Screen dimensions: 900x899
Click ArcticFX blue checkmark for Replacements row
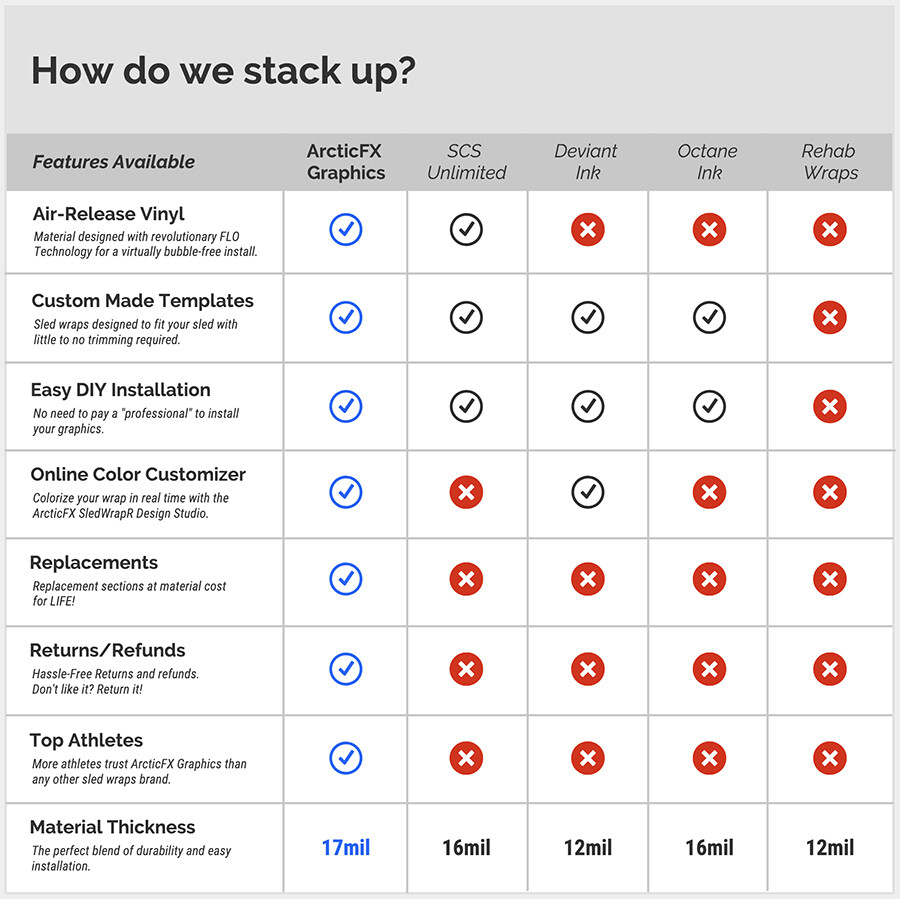[346, 579]
